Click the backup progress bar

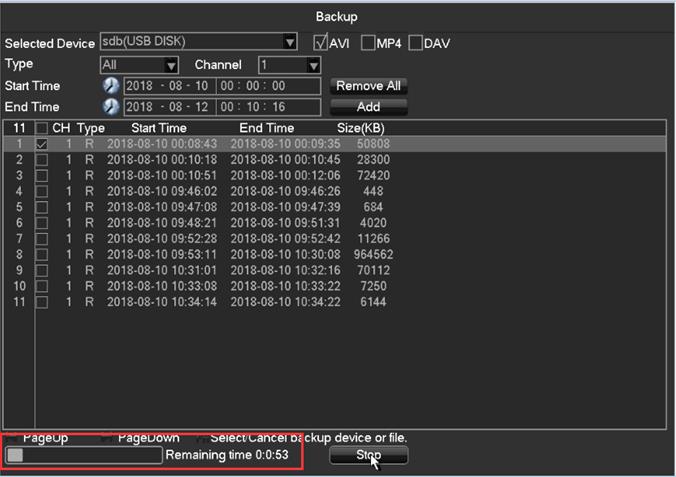[84, 455]
